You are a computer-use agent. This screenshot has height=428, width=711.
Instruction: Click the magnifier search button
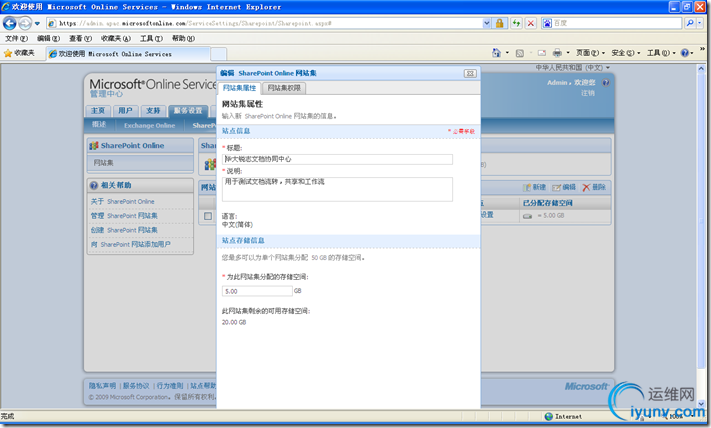(690, 23)
